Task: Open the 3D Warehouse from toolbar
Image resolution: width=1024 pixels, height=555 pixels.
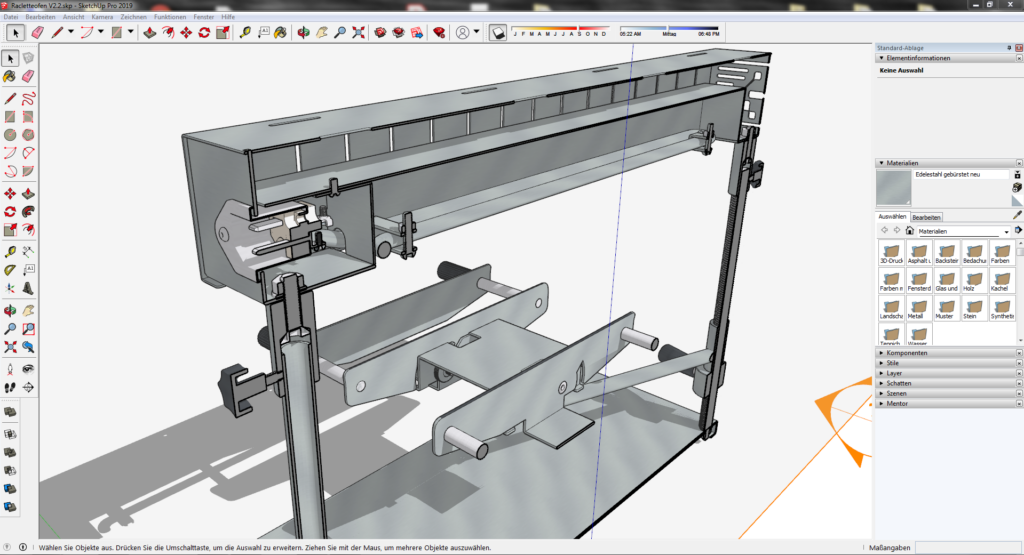Action: 381,32
